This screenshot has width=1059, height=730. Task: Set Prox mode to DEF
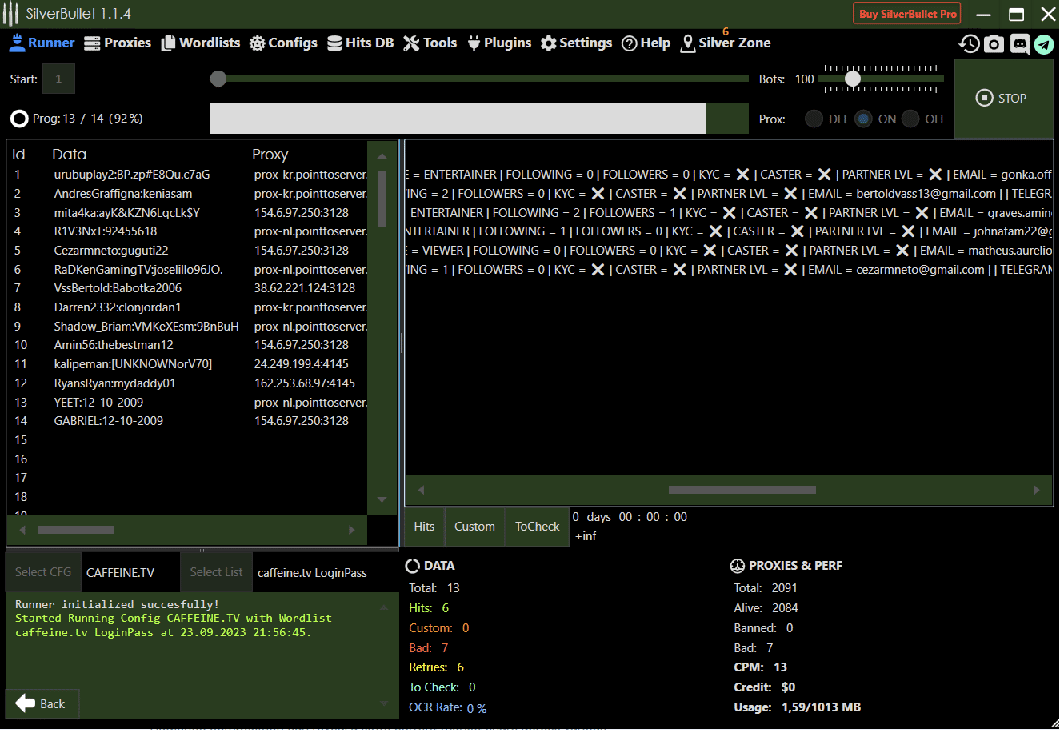click(x=815, y=118)
